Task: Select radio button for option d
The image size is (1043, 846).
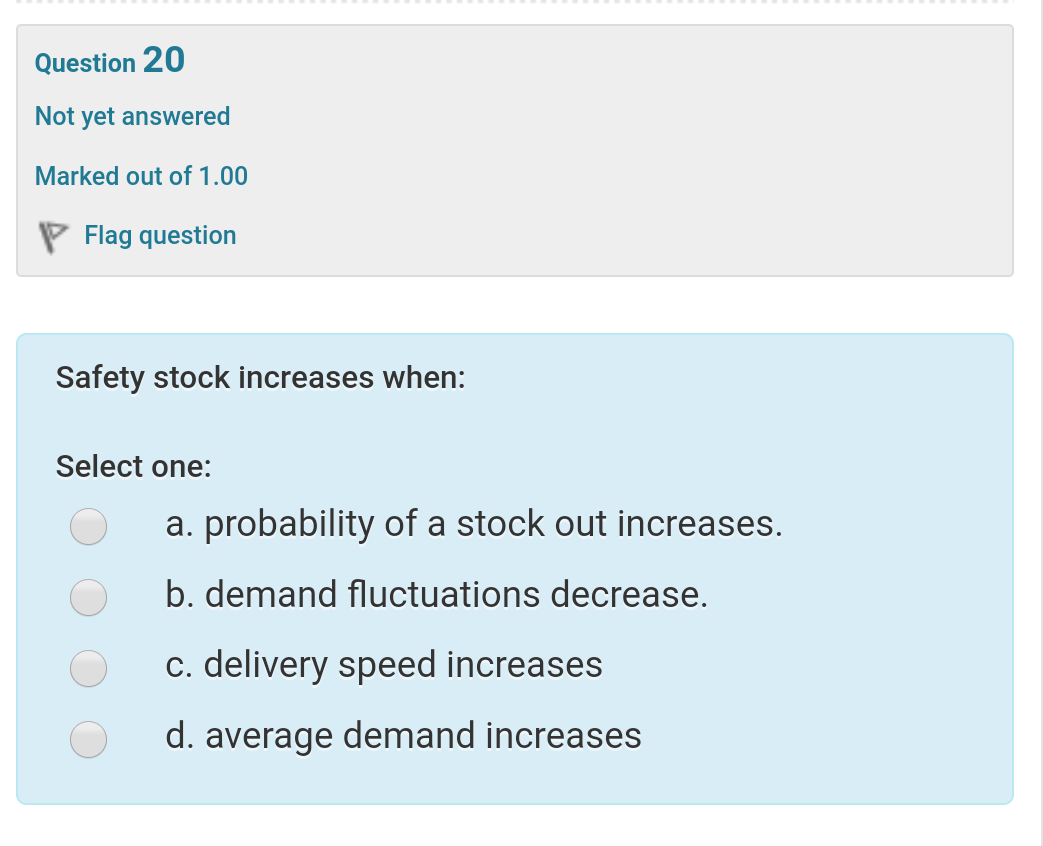Action: pos(88,740)
